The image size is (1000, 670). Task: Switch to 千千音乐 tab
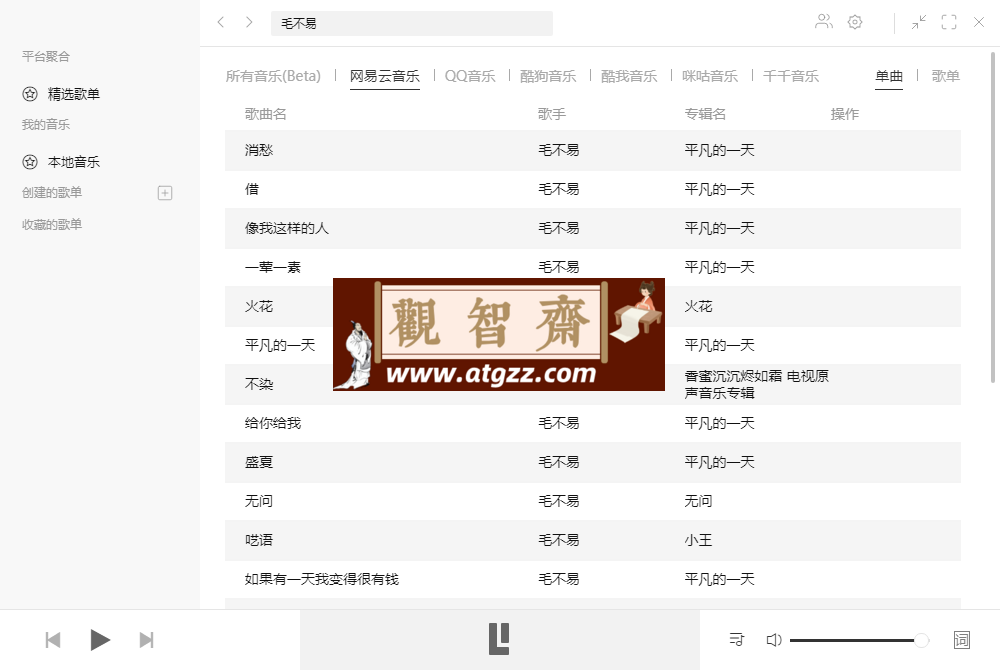[x=791, y=76]
